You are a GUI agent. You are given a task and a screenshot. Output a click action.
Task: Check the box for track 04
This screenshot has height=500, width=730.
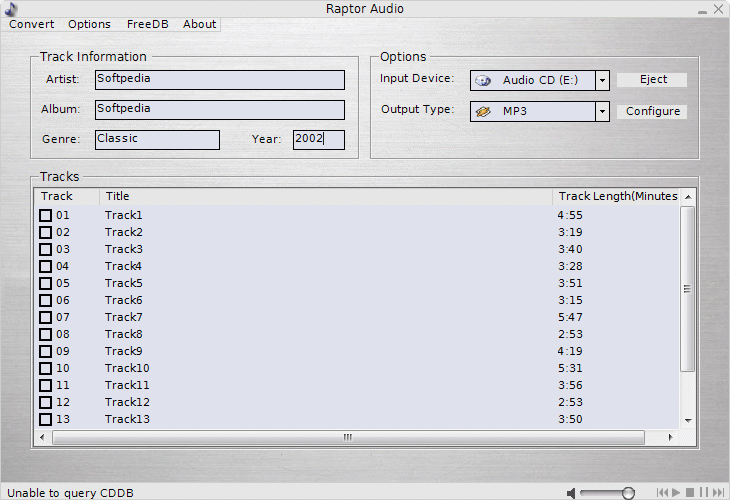(x=46, y=266)
